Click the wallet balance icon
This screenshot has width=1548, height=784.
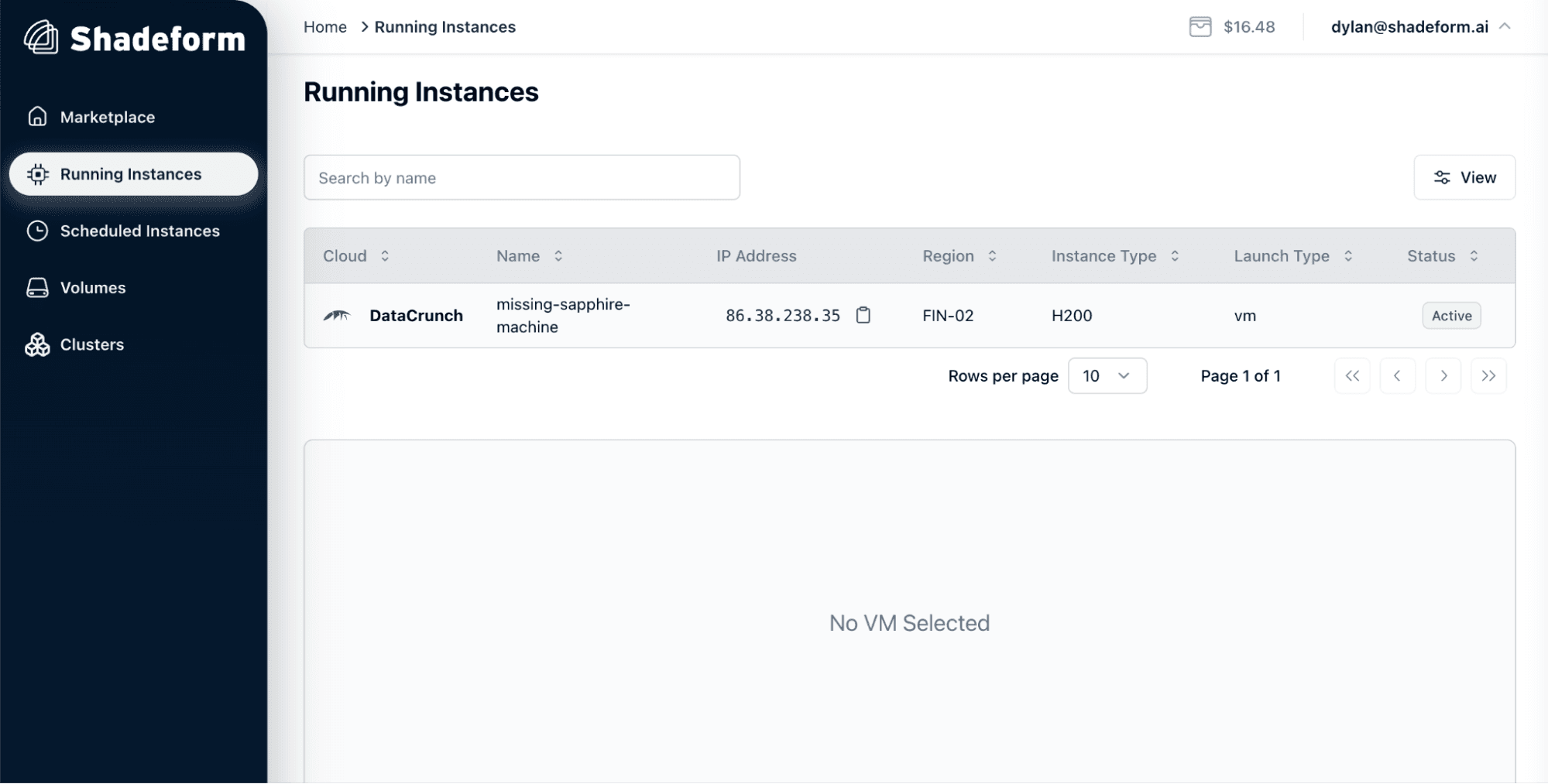1200,27
